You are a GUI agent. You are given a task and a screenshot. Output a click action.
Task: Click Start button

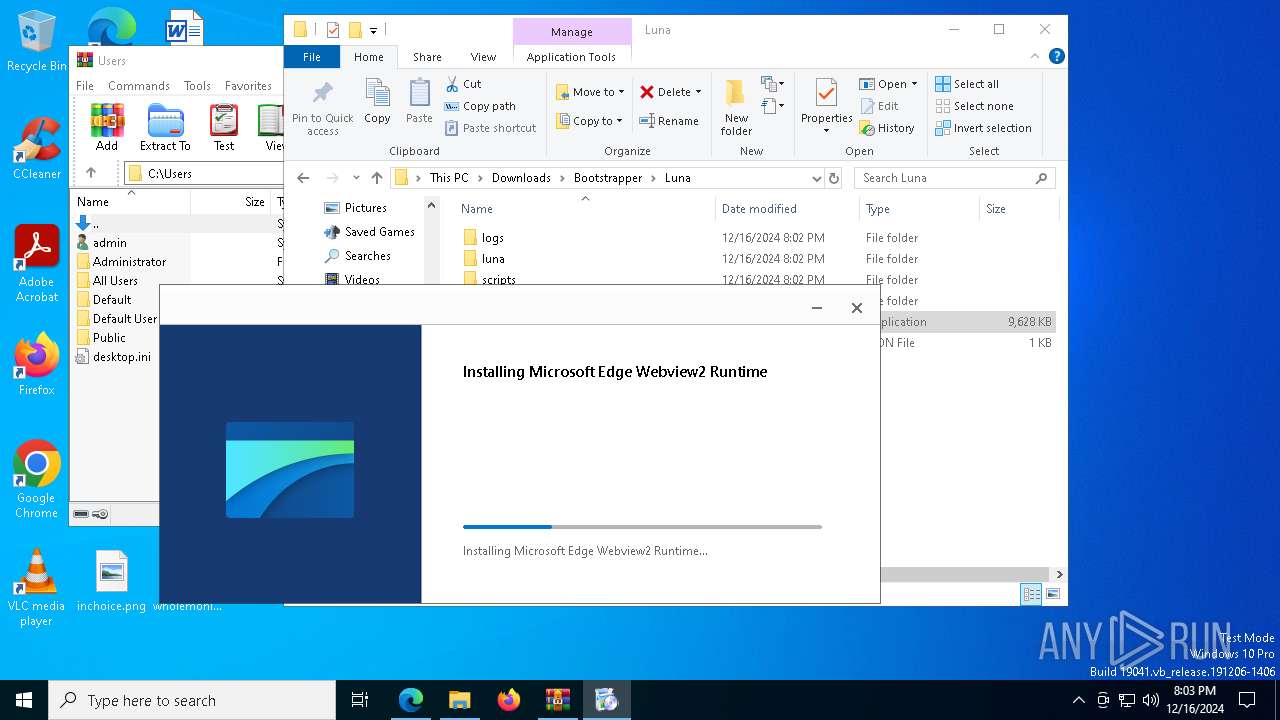(x=24, y=700)
